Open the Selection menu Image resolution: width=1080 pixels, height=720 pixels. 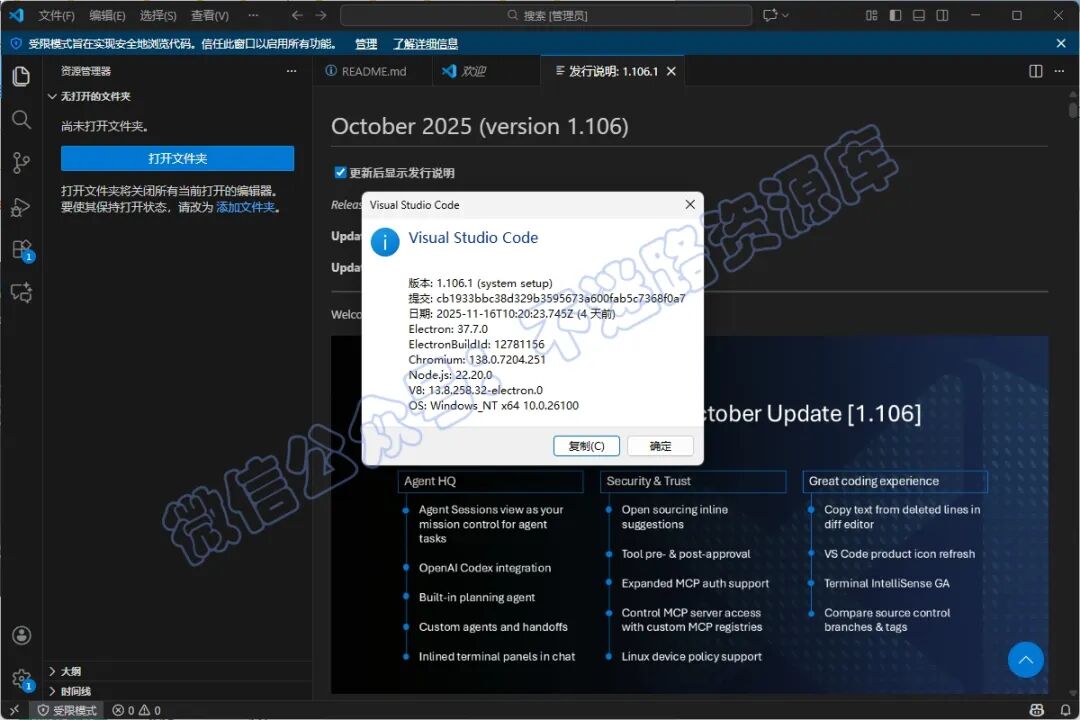click(158, 15)
